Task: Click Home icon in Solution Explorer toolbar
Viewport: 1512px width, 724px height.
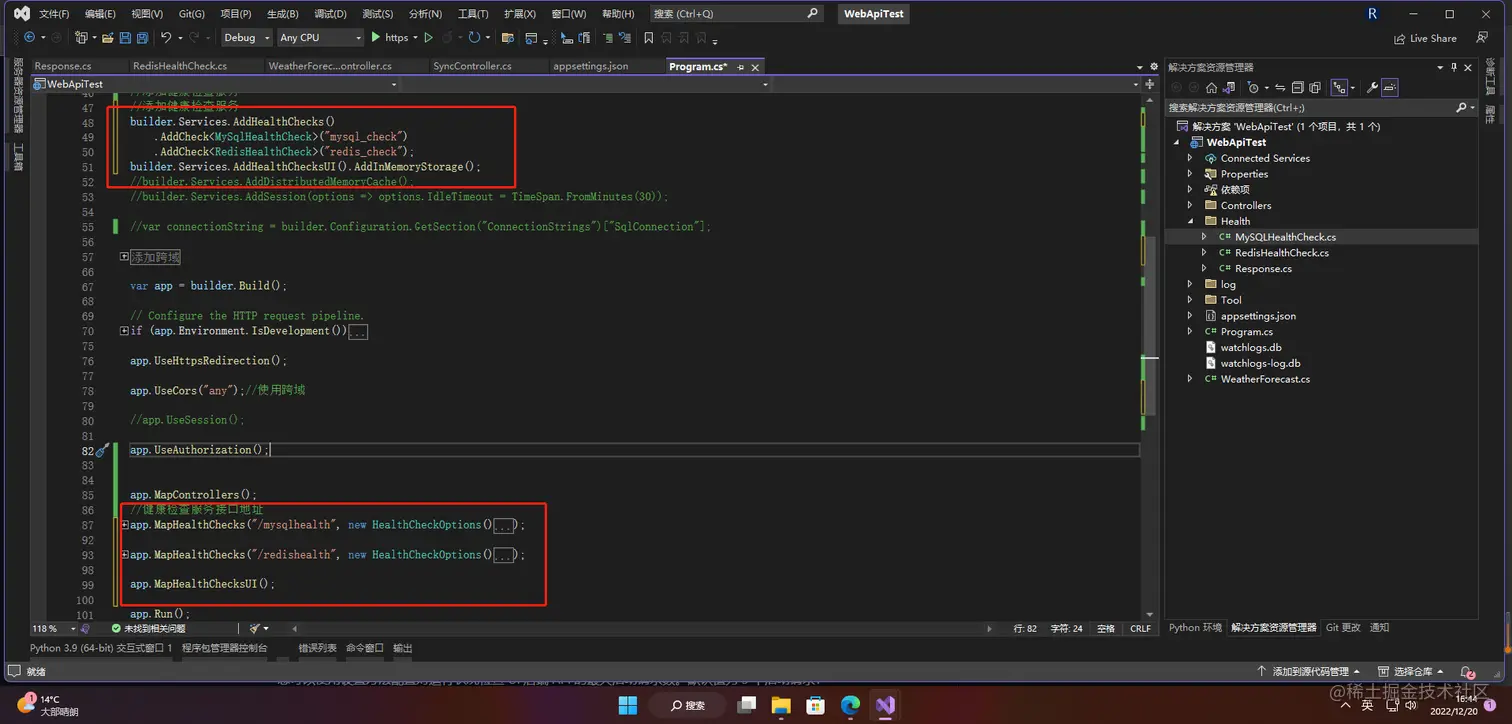Action: [1211, 87]
